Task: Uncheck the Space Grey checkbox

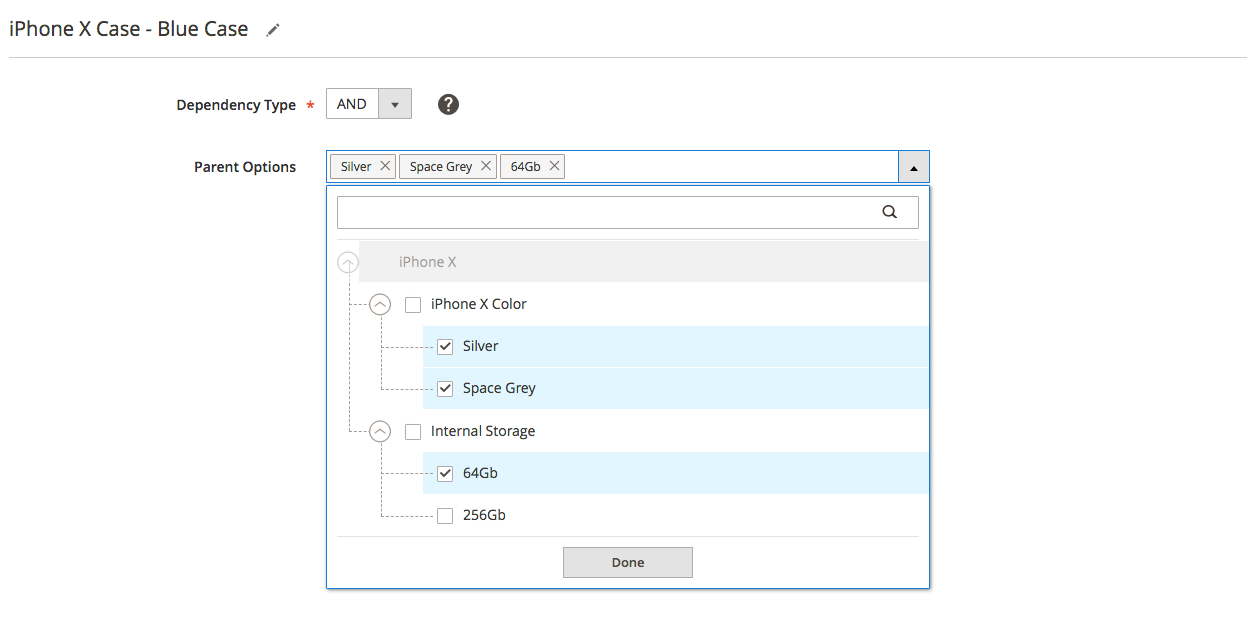Action: tap(445, 389)
